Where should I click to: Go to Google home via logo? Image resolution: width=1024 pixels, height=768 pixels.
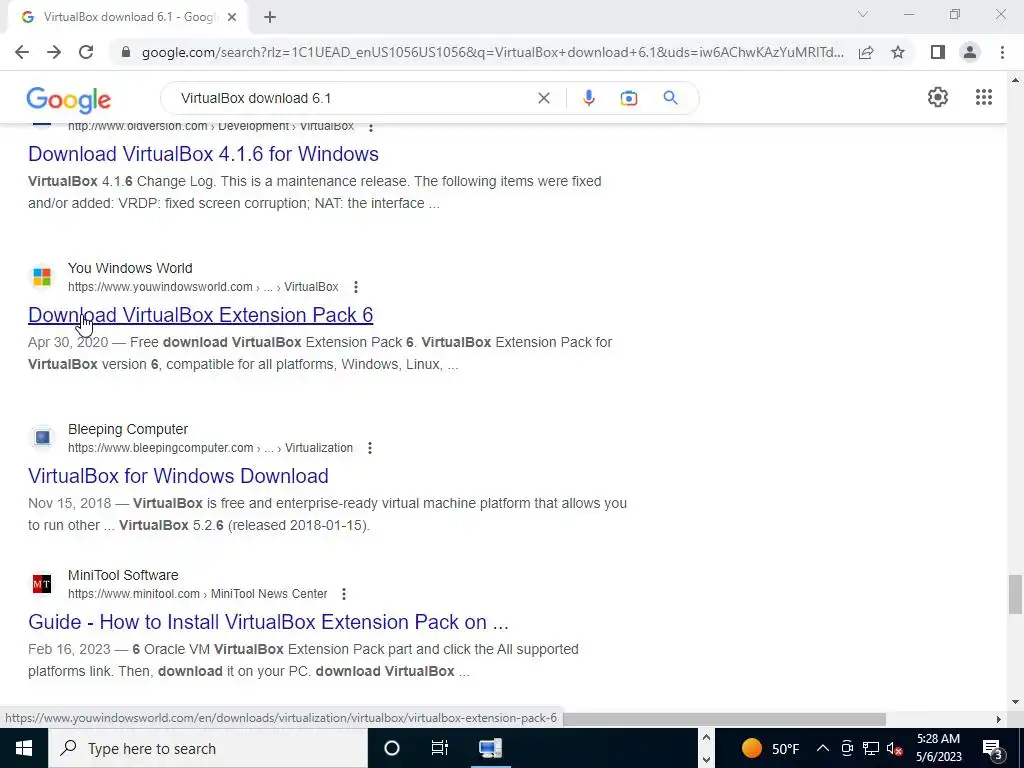click(69, 99)
